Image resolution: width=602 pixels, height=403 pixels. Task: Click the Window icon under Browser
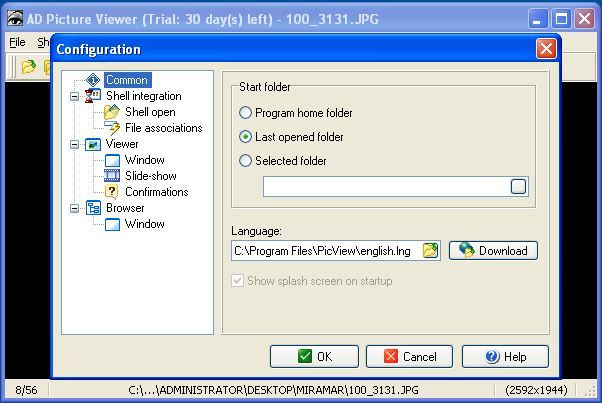(112, 224)
